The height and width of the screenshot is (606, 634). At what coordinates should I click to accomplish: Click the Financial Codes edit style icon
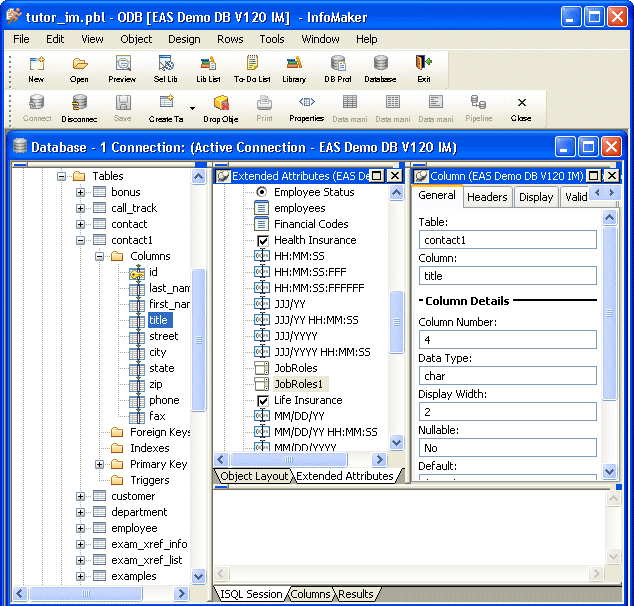(261, 224)
